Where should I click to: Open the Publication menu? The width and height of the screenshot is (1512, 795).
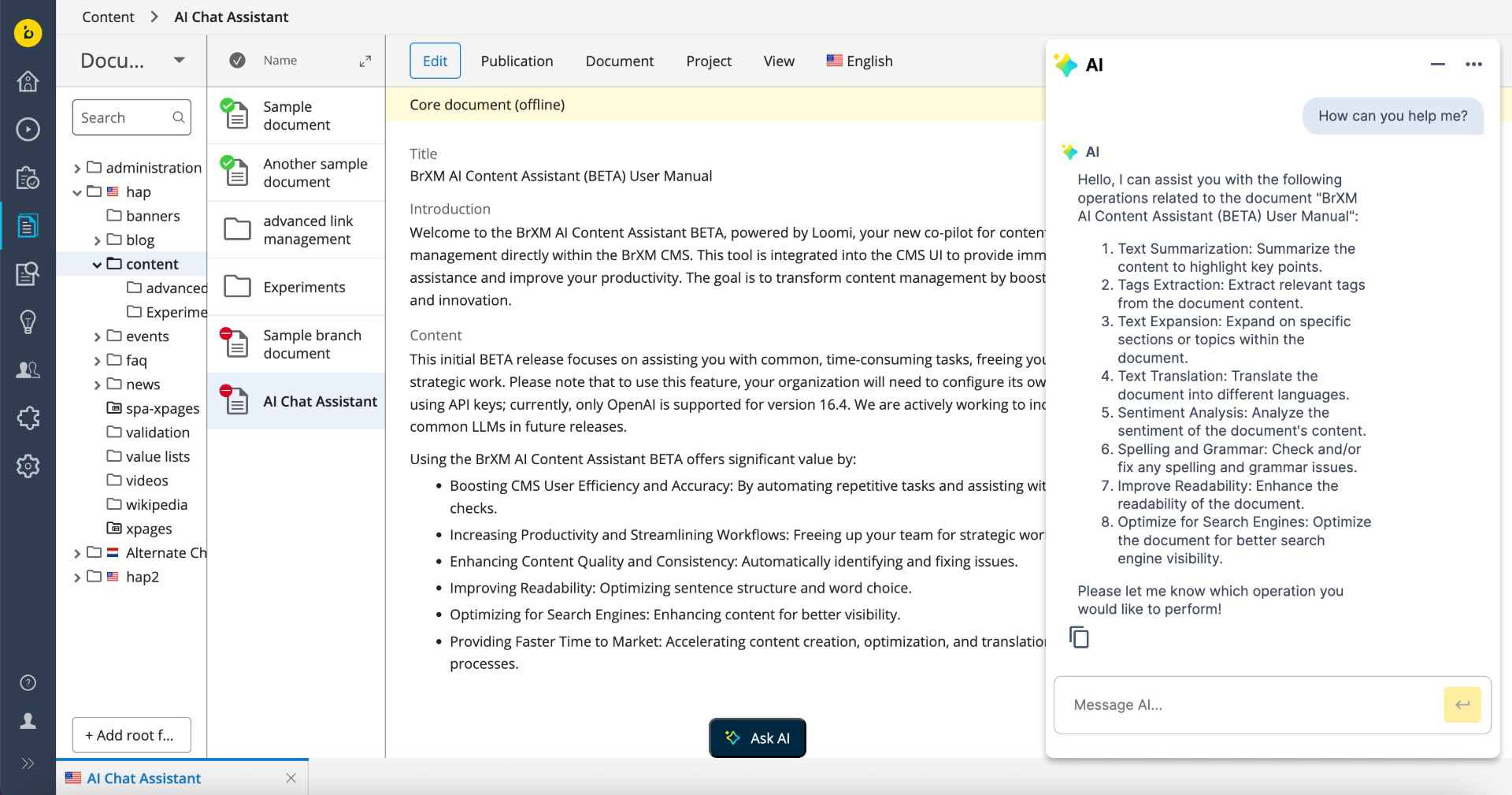click(517, 61)
